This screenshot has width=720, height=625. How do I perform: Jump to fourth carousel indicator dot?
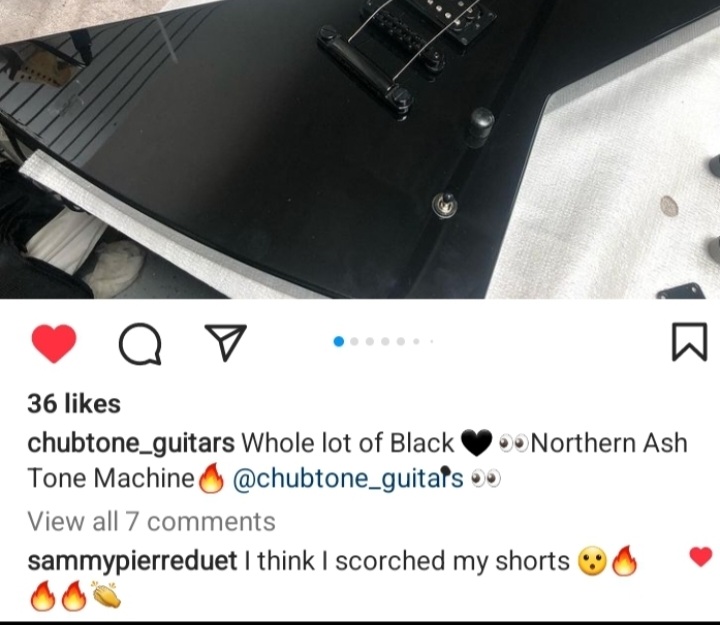385,341
